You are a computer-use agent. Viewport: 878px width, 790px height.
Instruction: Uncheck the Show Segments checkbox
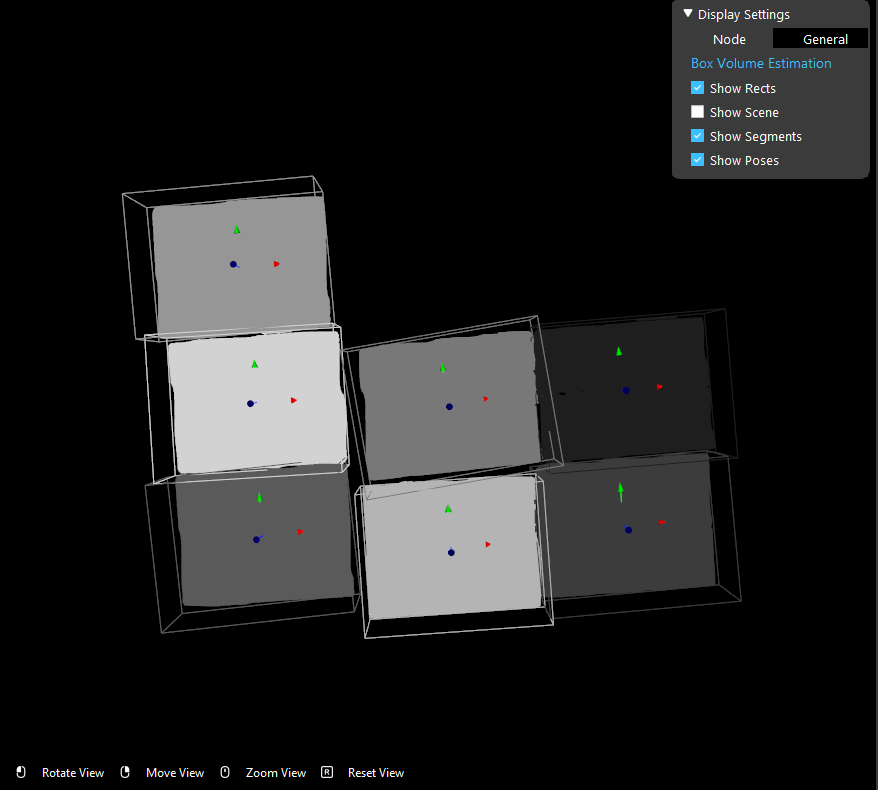697,136
